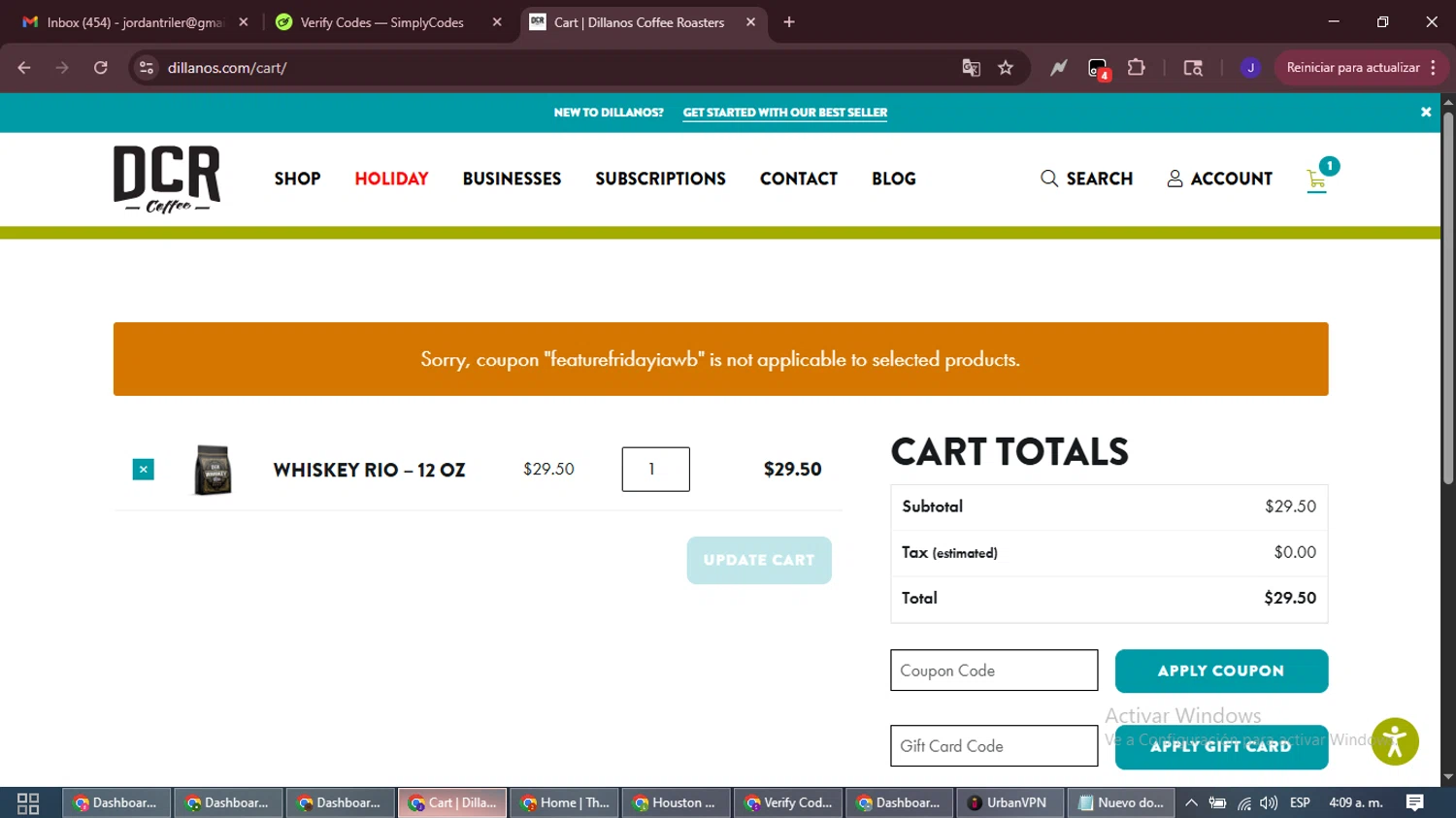
Task: Open the Chrome three-dot menu
Action: 1434,68
